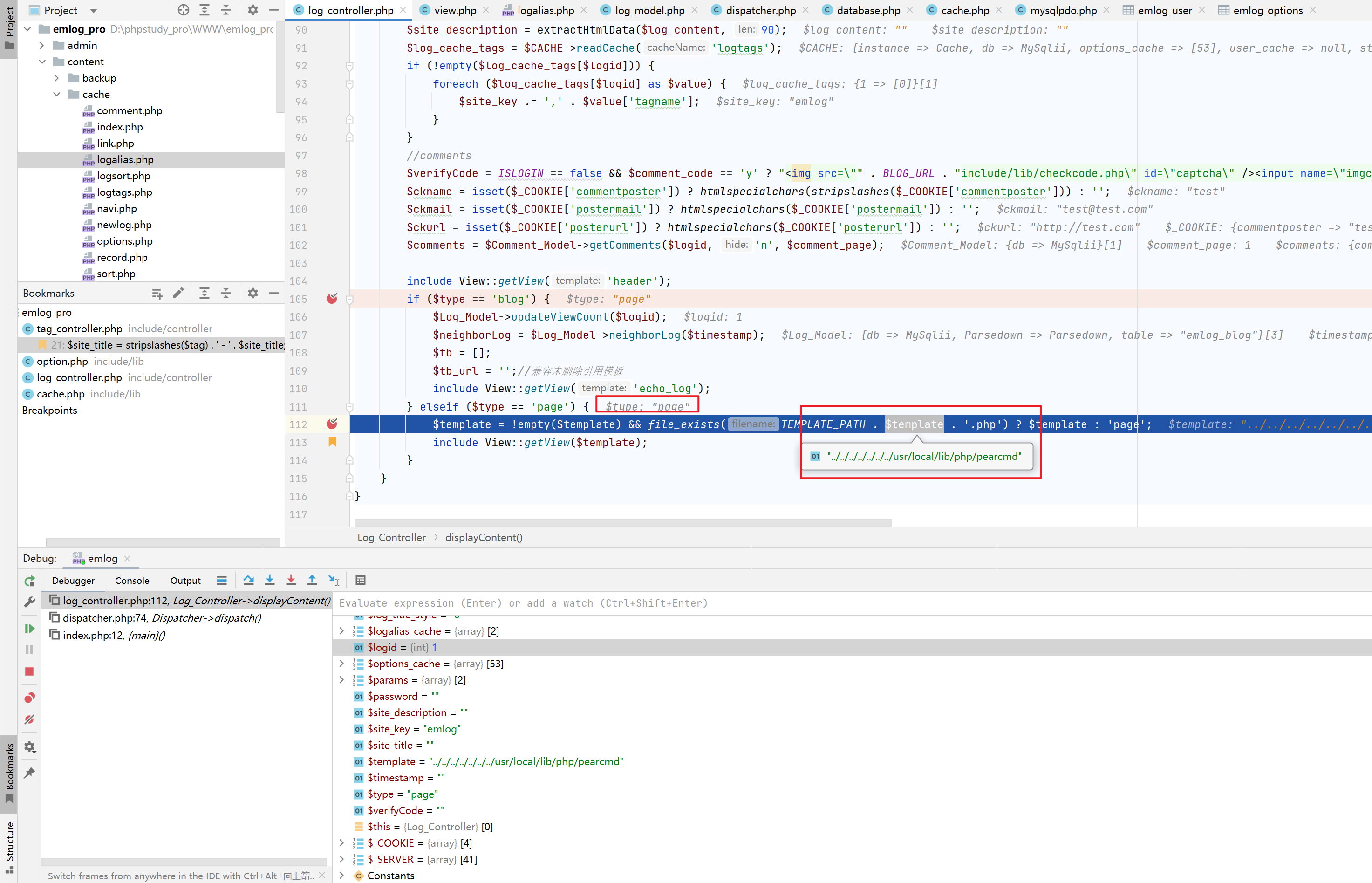The image size is (1372, 883).
Task: Resume program with green play icon
Action: (x=30, y=629)
